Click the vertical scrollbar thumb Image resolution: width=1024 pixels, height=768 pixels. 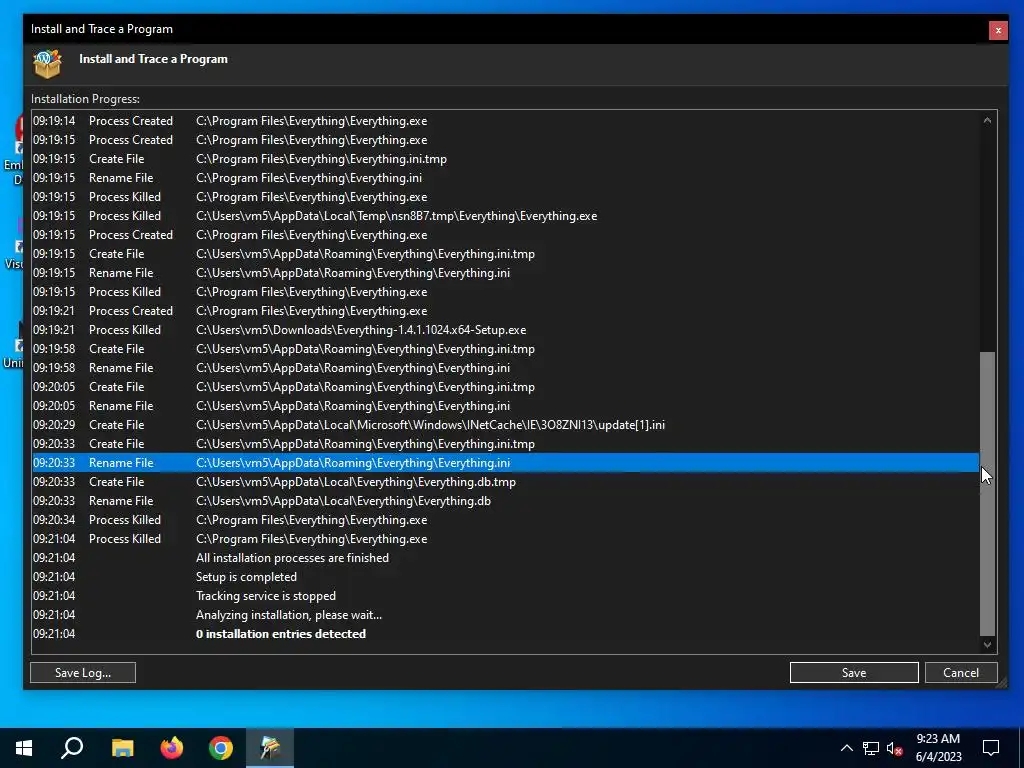tap(987, 494)
